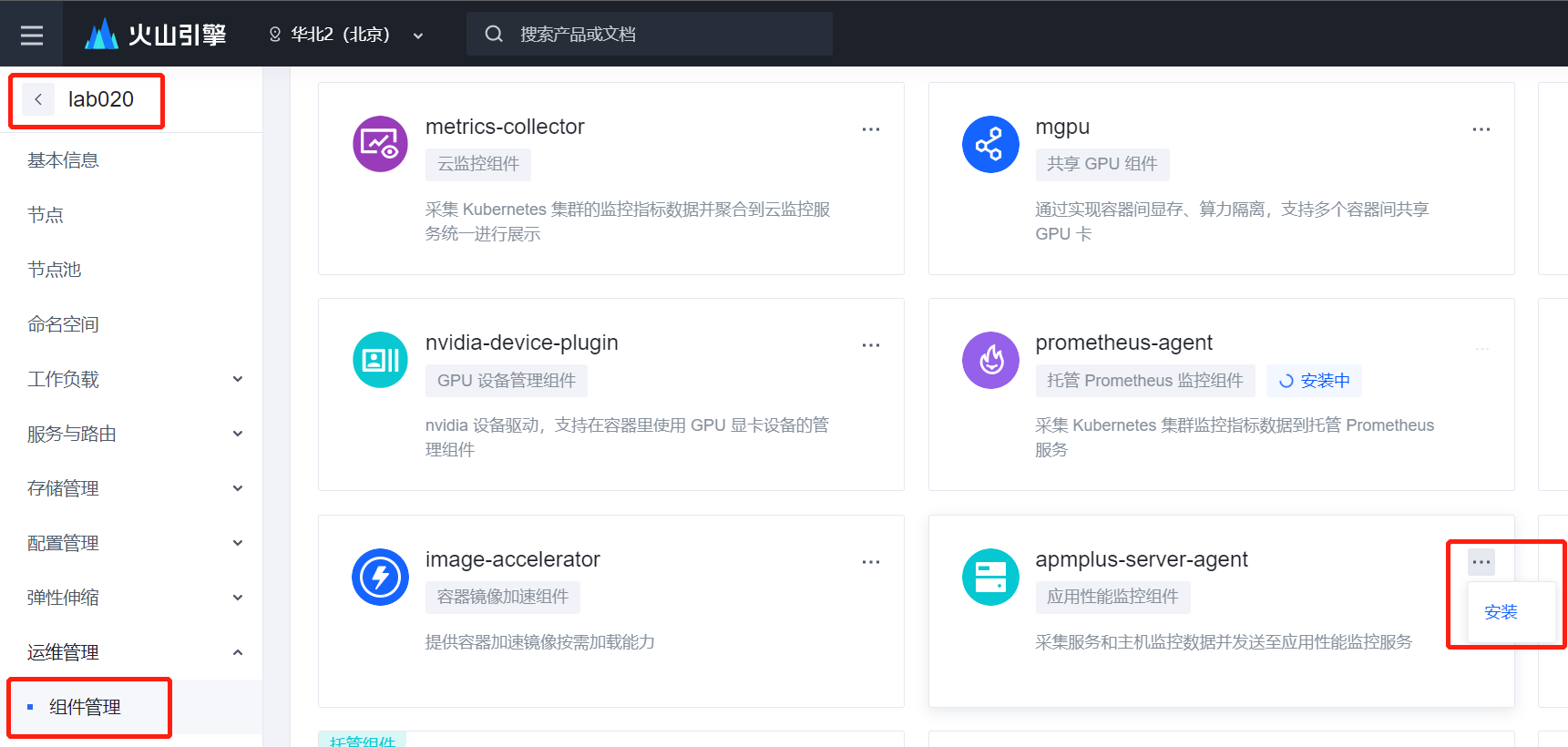The height and width of the screenshot is (747, 1568).
Task: Open the hamburger navigation menu
Action: pos(32,35)
